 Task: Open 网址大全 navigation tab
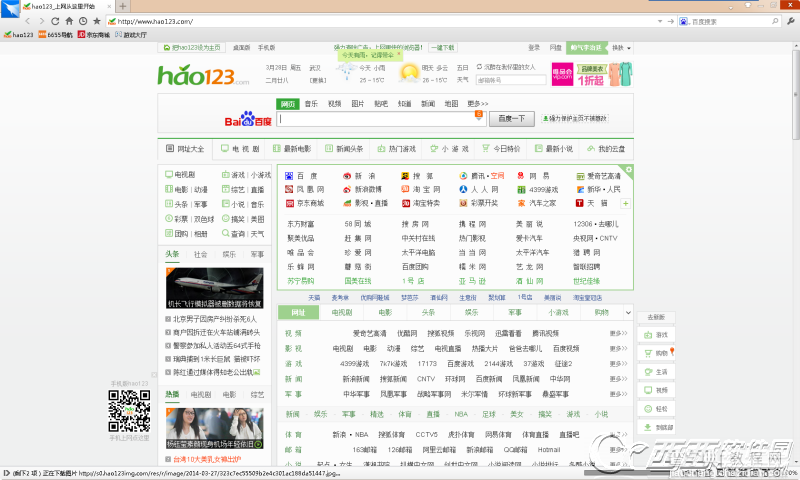[x=185, y=149]
